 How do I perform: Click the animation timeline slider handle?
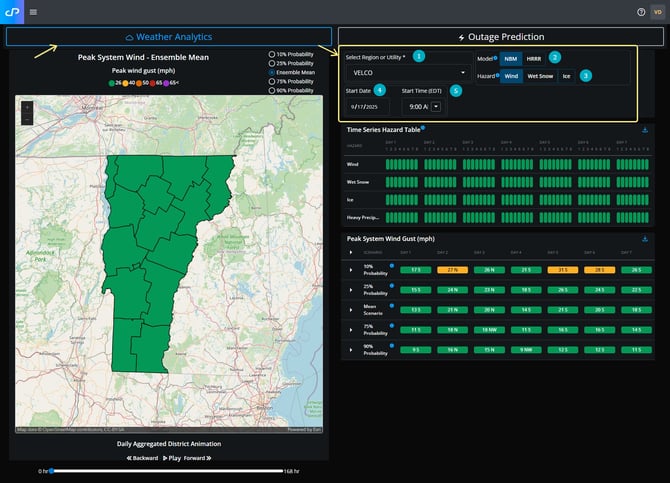click(x=52, y=470)
